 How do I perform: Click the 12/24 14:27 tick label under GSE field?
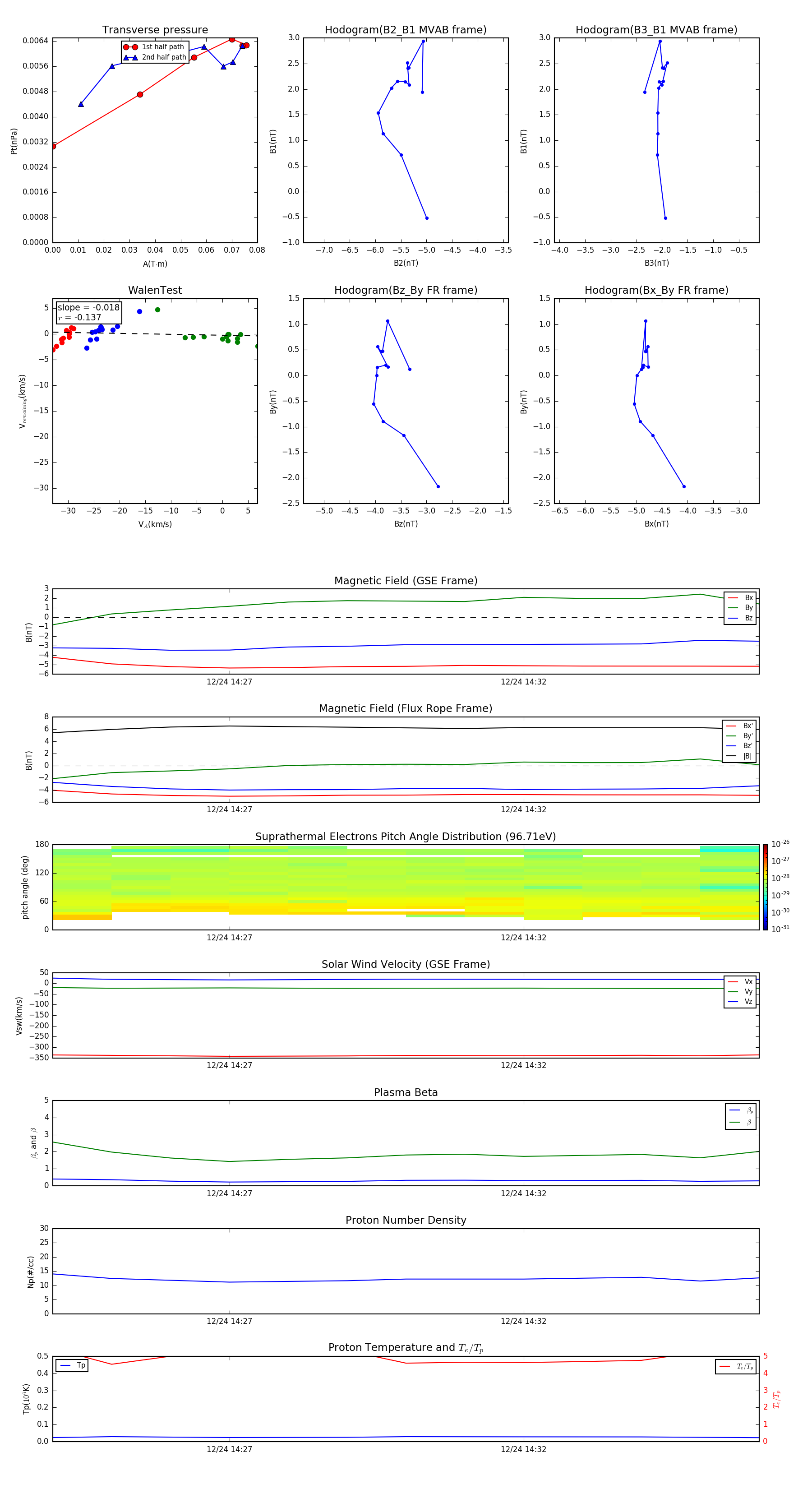click(x=230, y=682)
